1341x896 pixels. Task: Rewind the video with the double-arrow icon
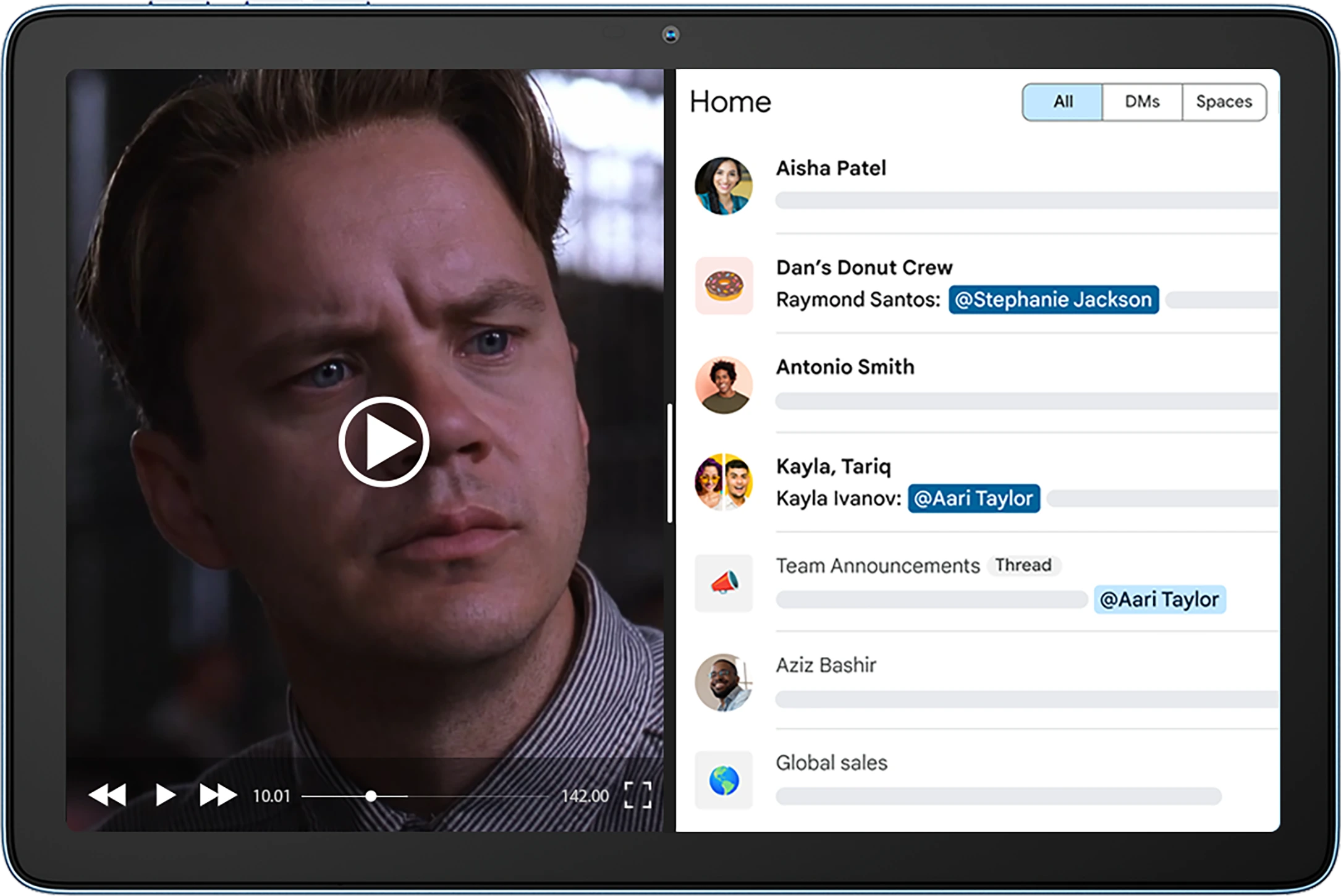tap(108, 795)
